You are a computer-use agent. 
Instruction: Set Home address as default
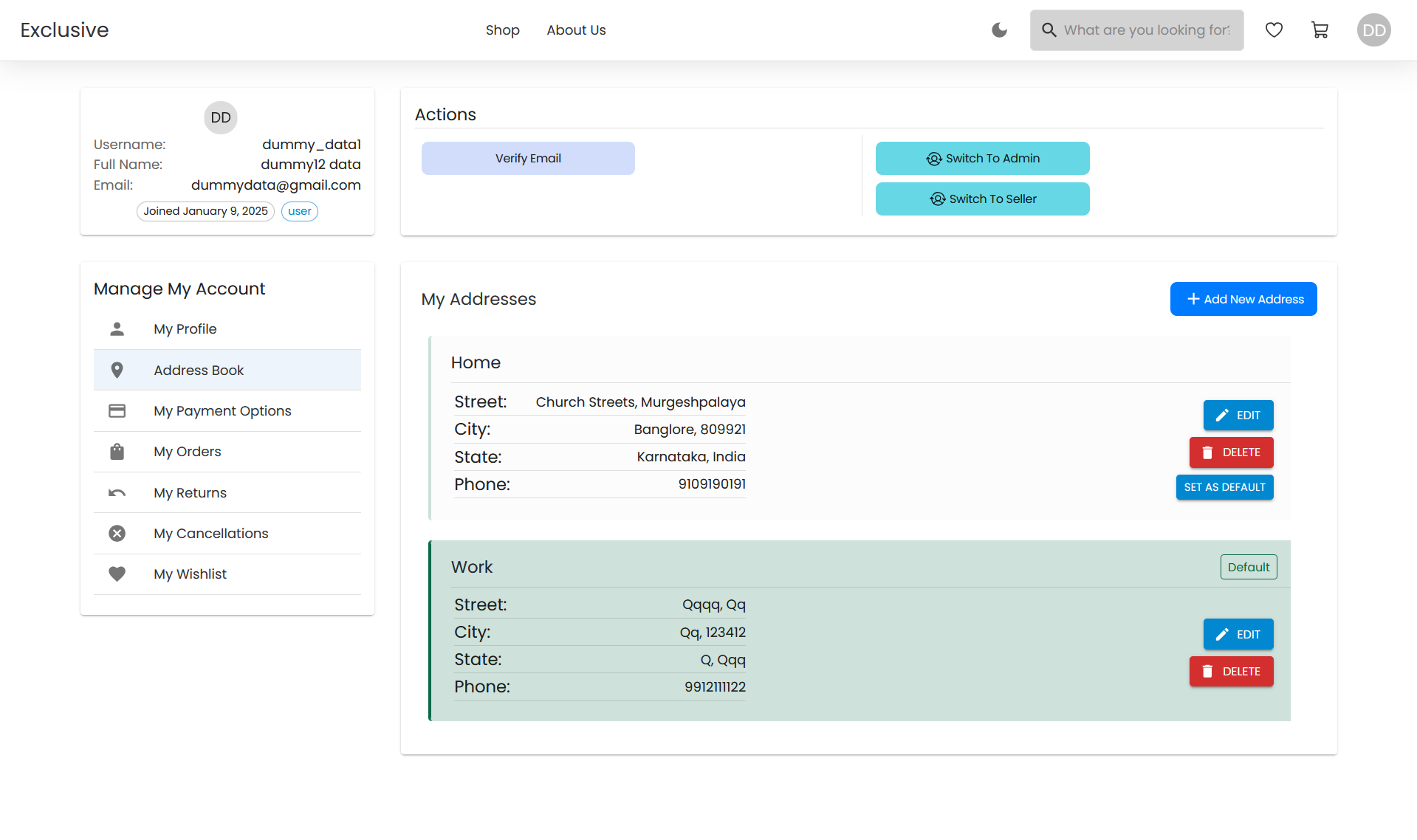coord(1224,487)
